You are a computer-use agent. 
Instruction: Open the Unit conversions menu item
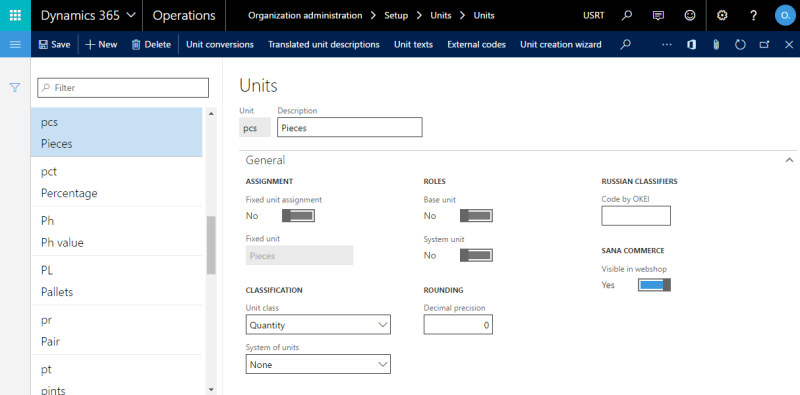click(220, 44)
